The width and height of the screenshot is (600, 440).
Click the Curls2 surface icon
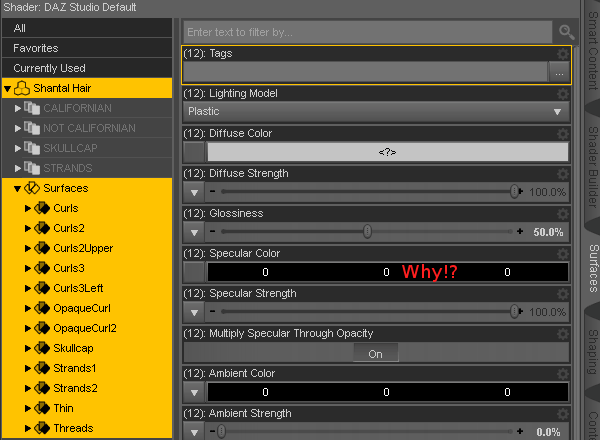(42, 228)
